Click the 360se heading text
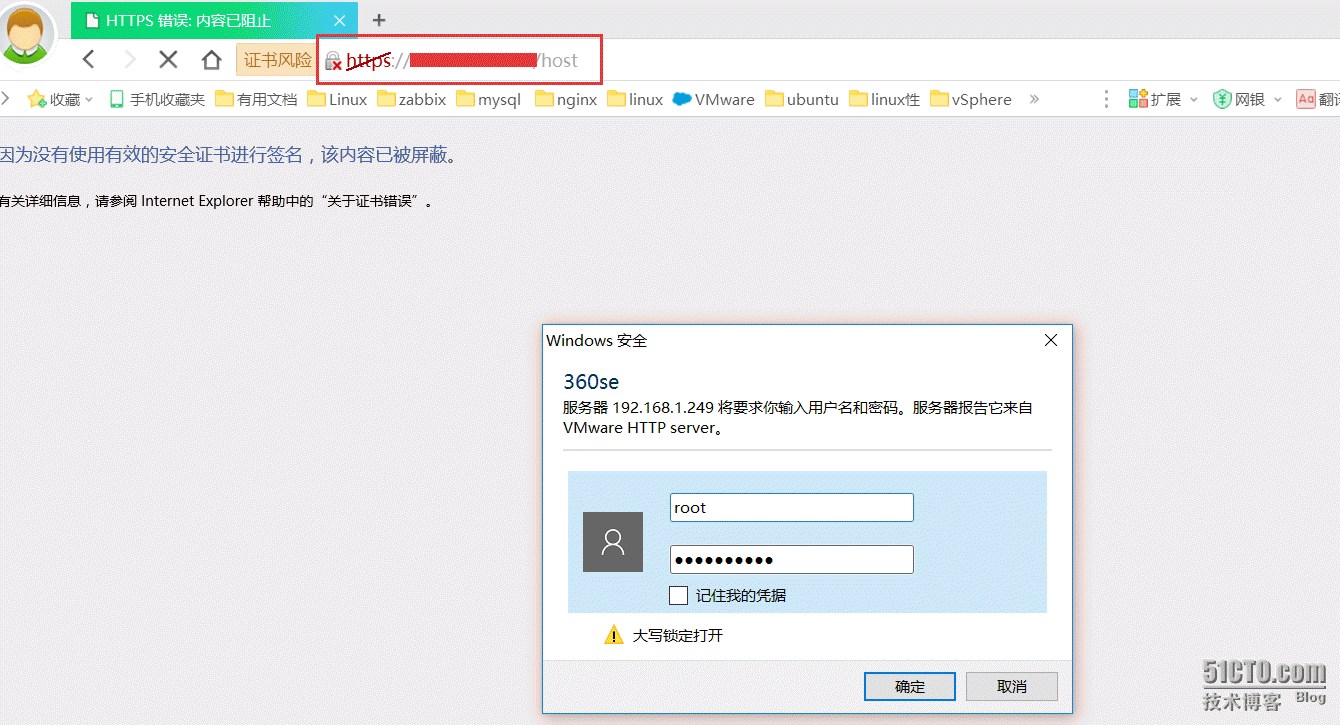The image size is (1340, 725). [x=591, y=382]
